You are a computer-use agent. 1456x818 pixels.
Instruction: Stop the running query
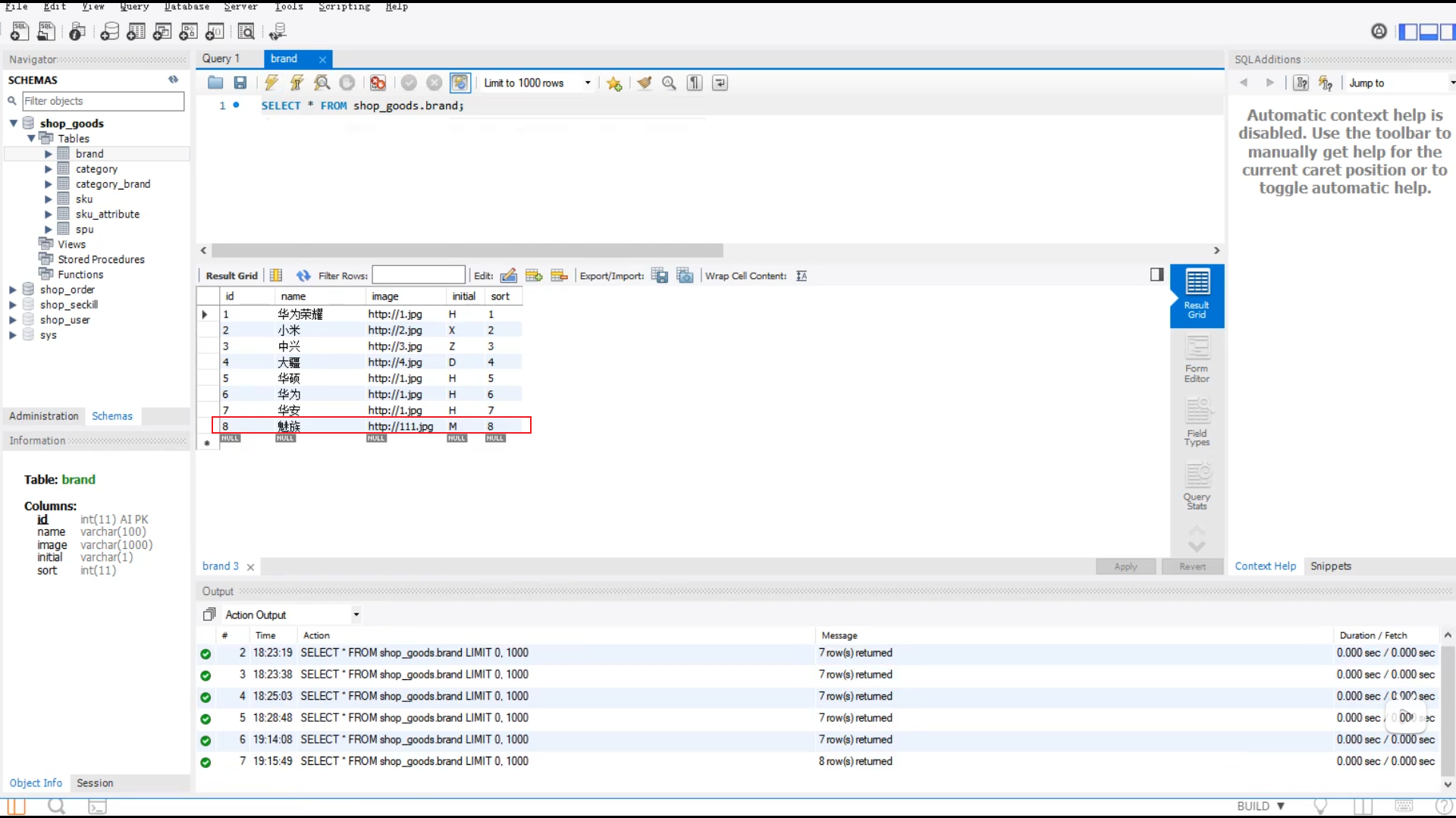click(x=347, y=83)
